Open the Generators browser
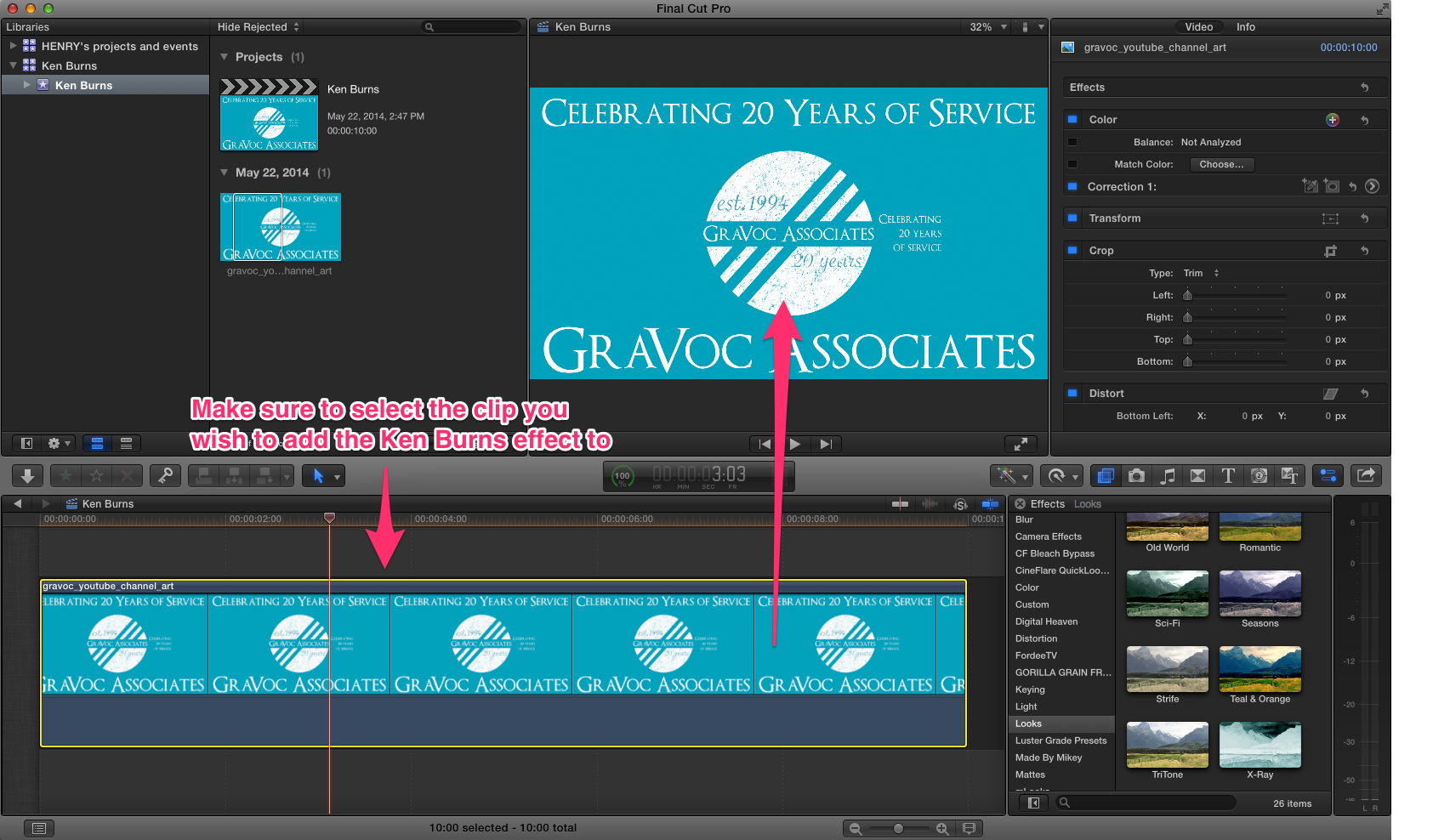 pyautogui.click(x=1260, y=475)
